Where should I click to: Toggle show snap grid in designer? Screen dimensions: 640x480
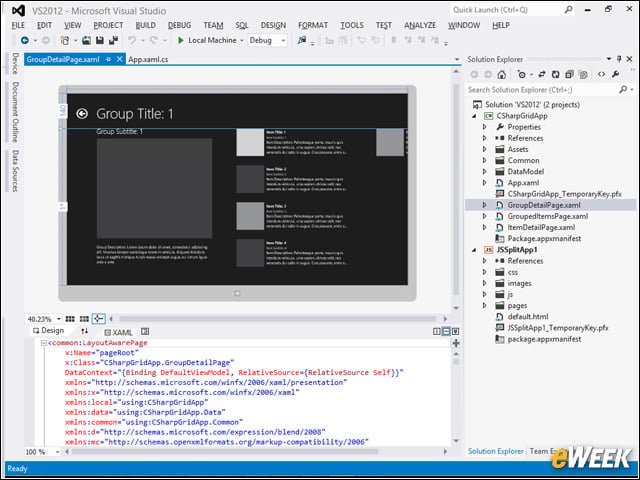[70, 319]
